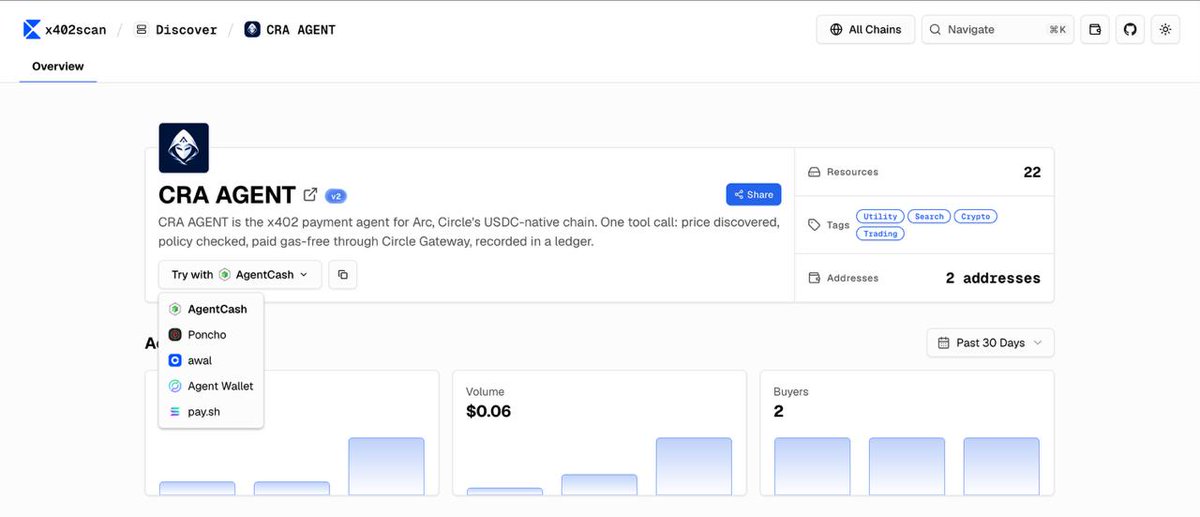This screenshot has height=517, width=1200.
Task: Click the ⌘K shortcut badge
Action: click(1057, 30)
